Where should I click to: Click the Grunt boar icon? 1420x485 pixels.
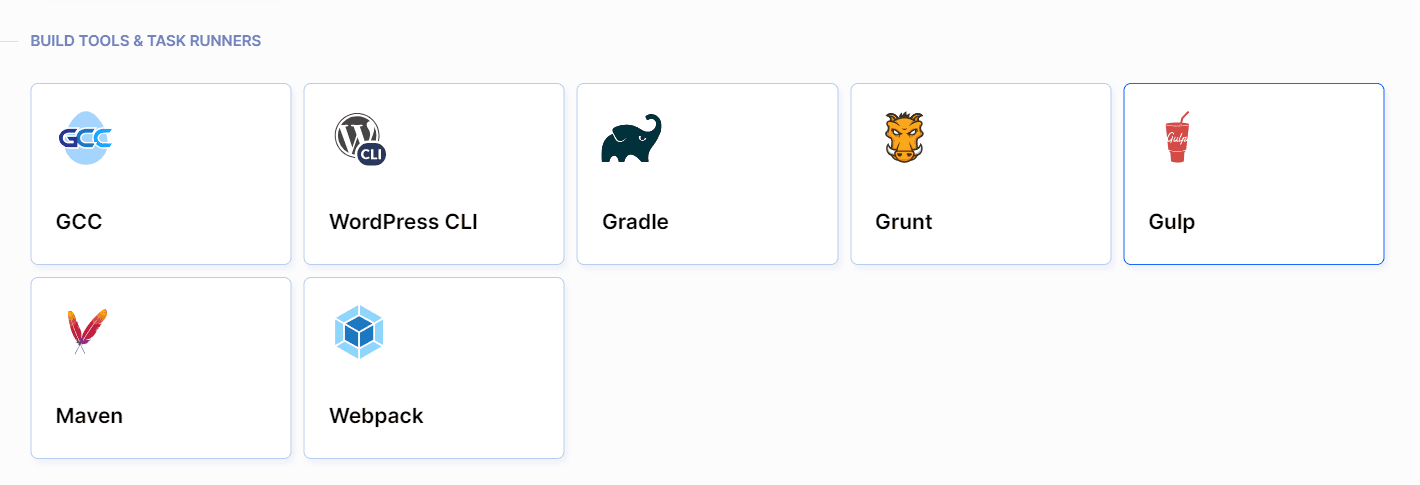[904, 137]
